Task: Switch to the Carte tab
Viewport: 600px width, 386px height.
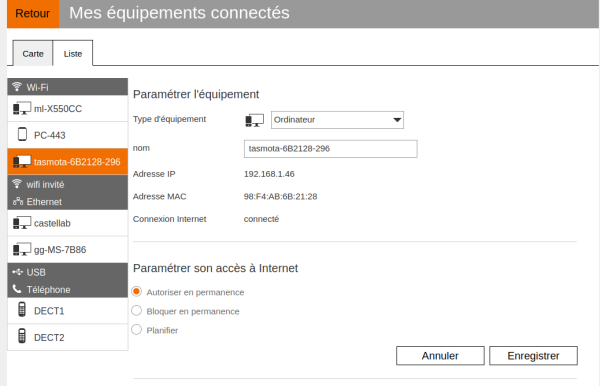Action: click(33, 53)
